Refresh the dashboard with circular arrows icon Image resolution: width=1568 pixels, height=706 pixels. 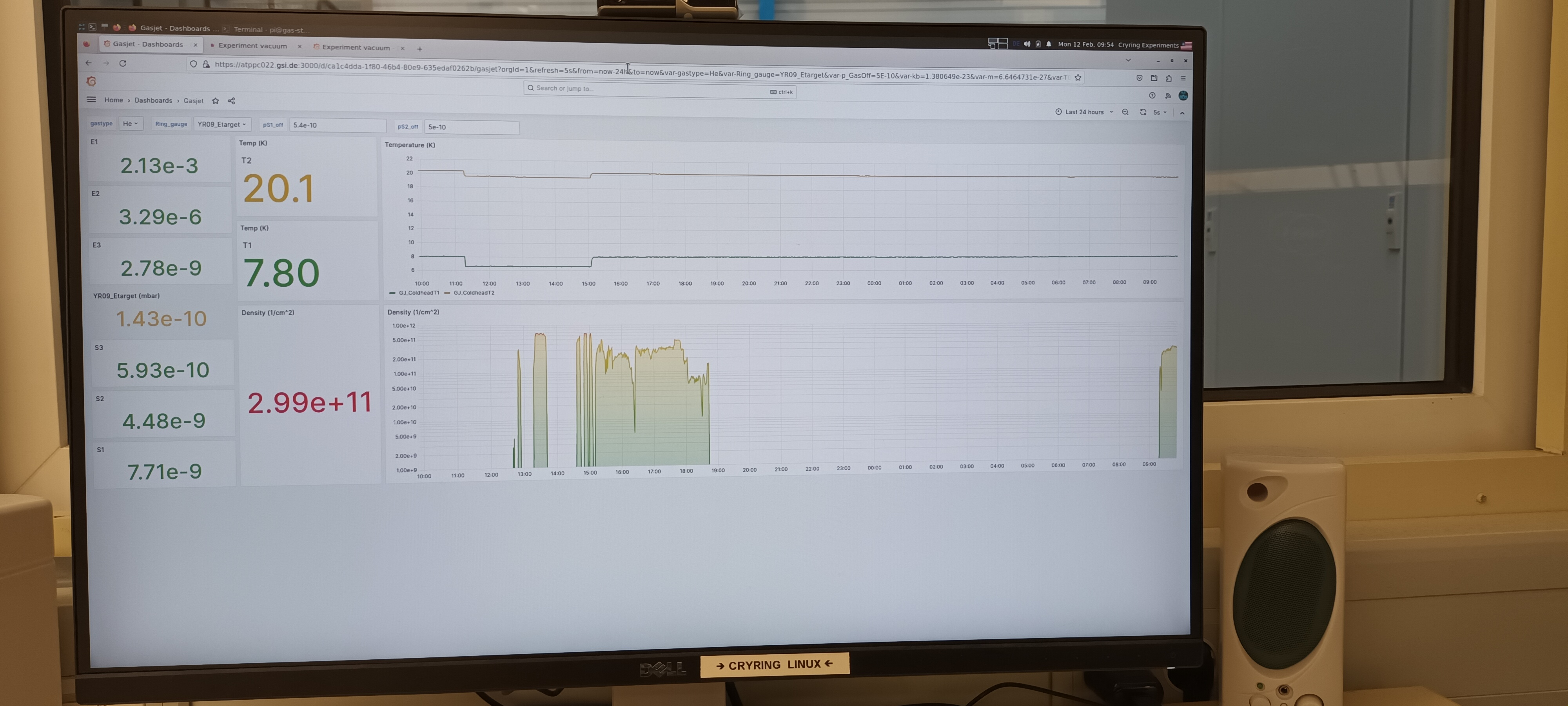click(1143, 112)
